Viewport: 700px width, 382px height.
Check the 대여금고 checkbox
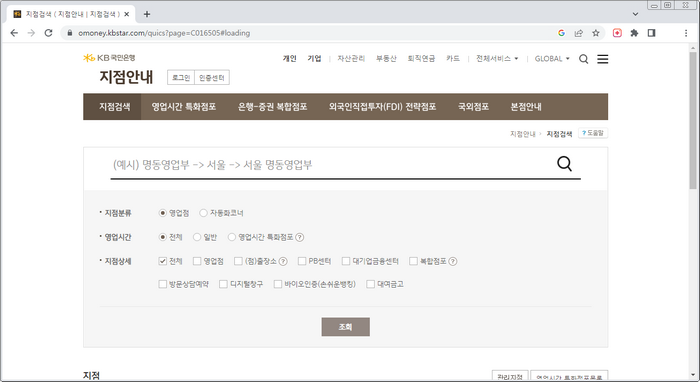click(x=370, y=284)
